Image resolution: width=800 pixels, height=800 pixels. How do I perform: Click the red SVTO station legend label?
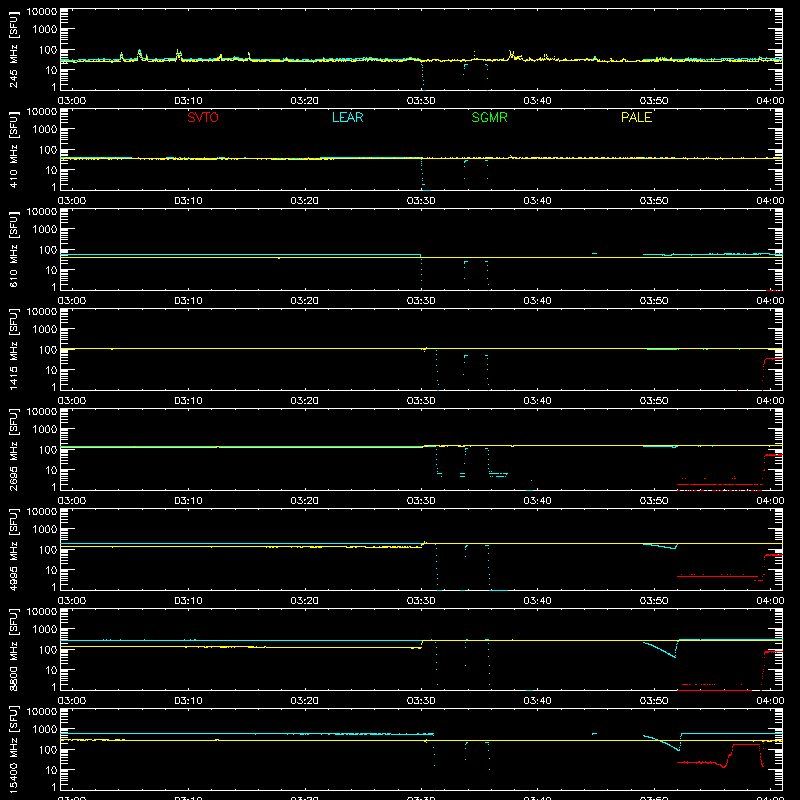203,117
